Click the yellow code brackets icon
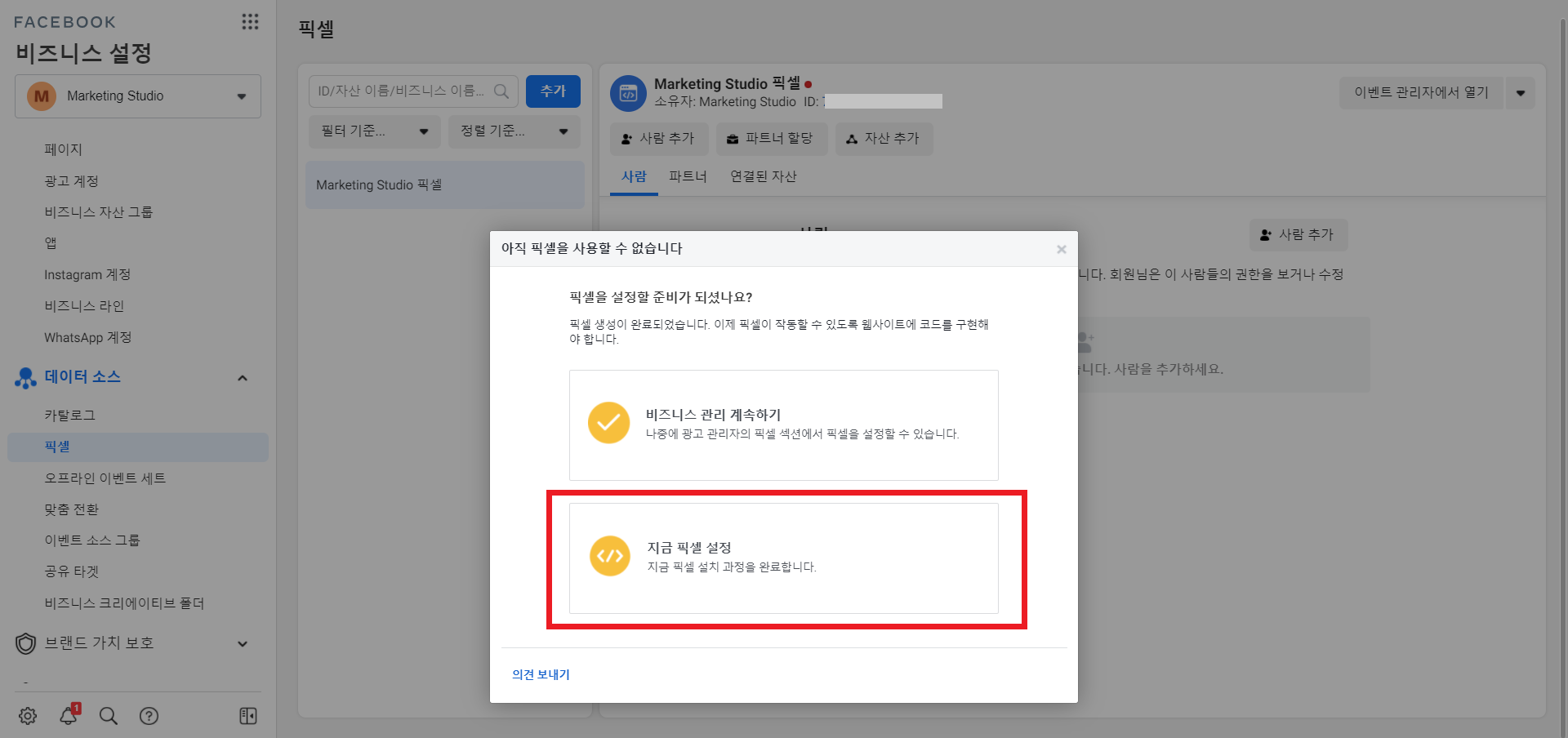1568x738 pixels. tap(609, 556)
